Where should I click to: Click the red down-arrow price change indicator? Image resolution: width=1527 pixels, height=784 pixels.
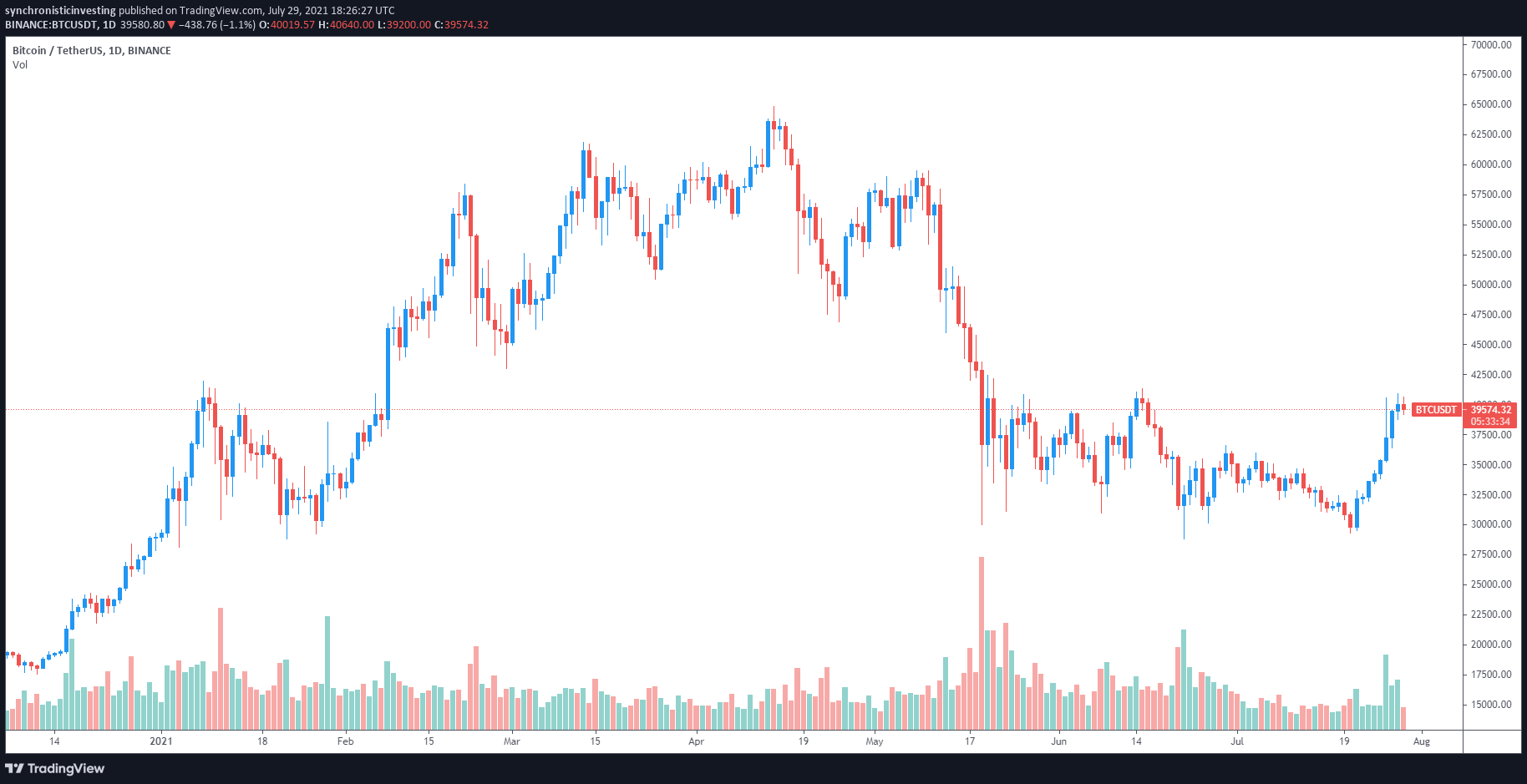click(x=172, y=25)
